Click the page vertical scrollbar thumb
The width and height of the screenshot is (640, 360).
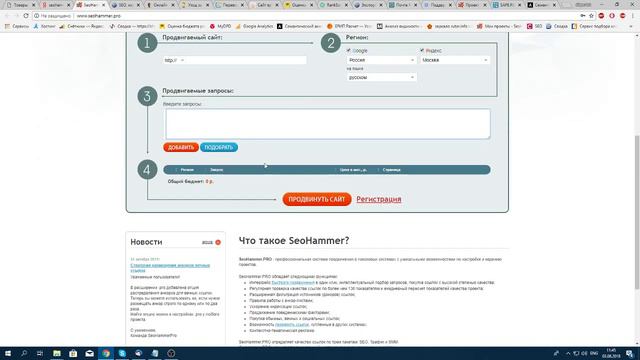[636, 212]
